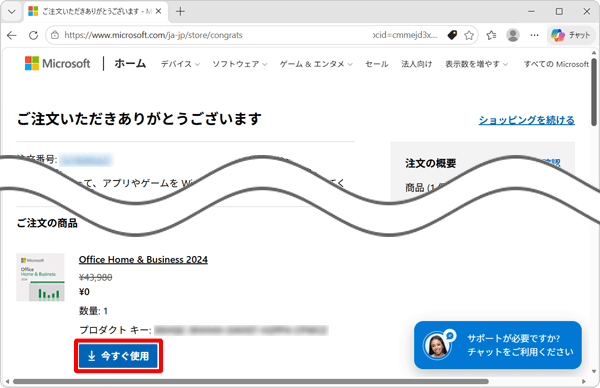Close the current order confirmation tab

[x=158, y=11]
